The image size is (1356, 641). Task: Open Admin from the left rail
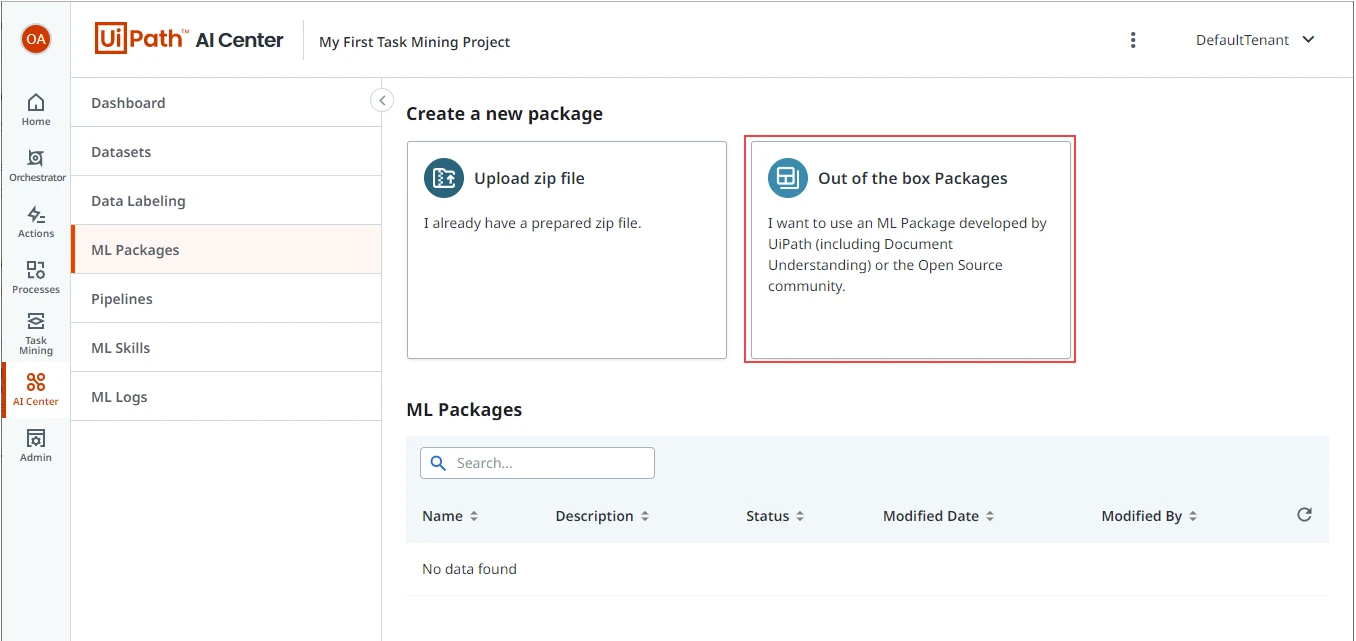click(x=36, y=446)
